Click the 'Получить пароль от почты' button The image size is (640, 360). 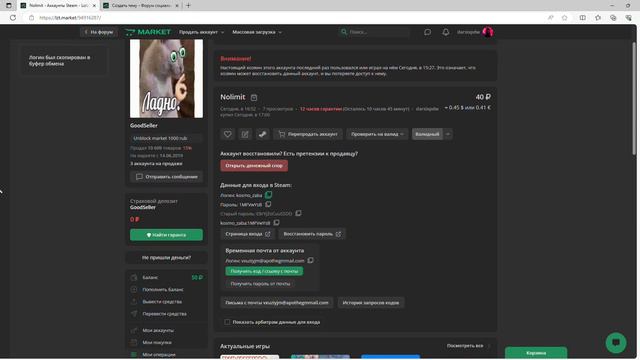pos(260,284)
